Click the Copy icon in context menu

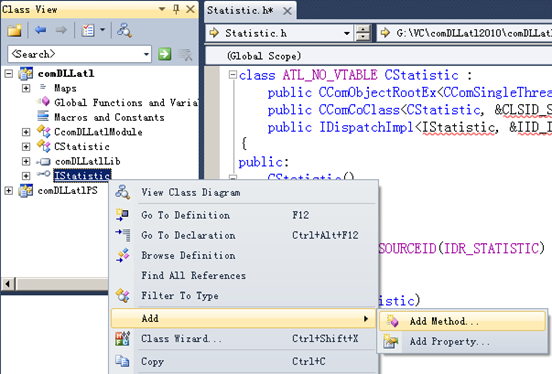pyautogui.click(x=123, y=361)
